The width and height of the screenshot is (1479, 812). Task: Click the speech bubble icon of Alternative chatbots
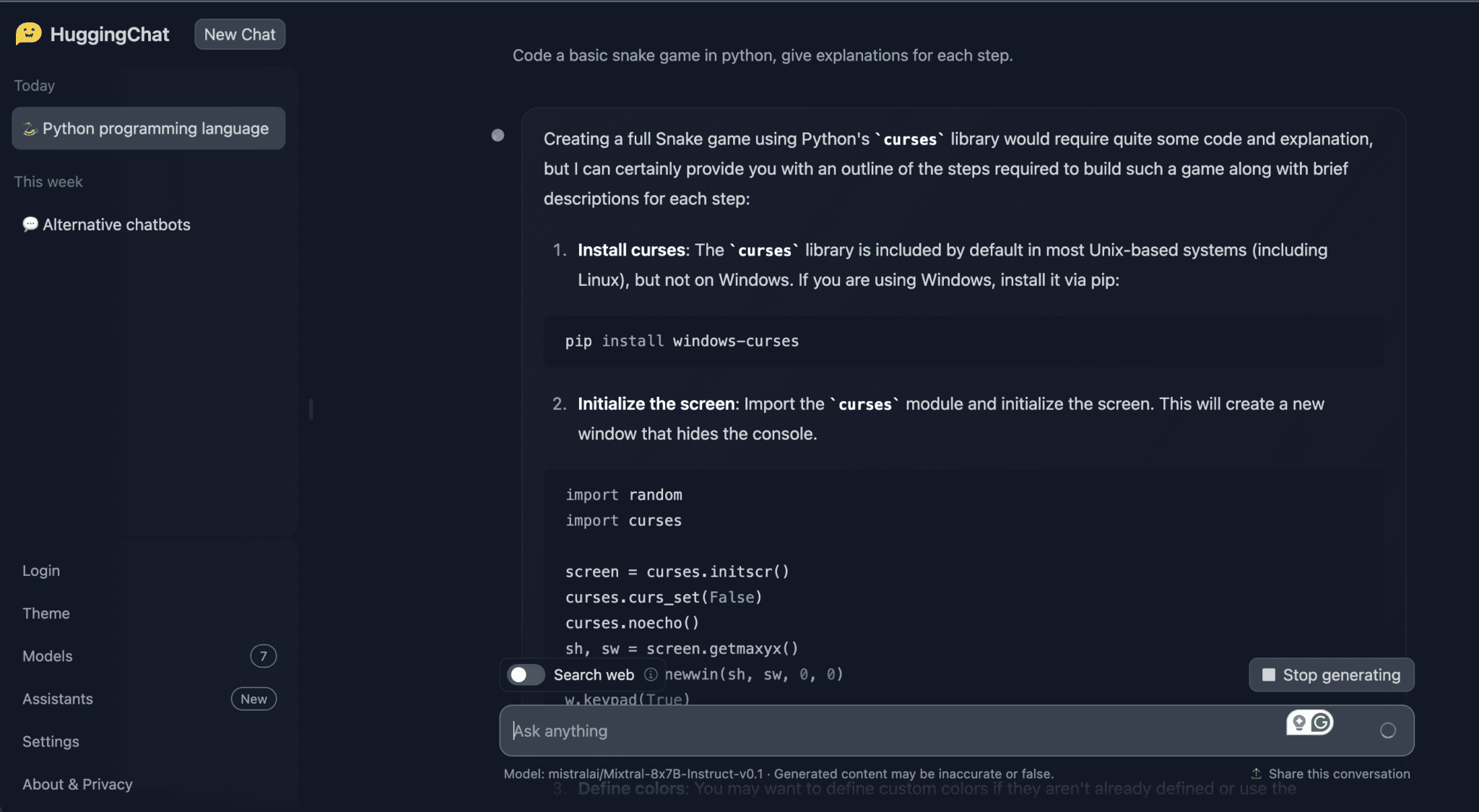click(x=30, y=224)
